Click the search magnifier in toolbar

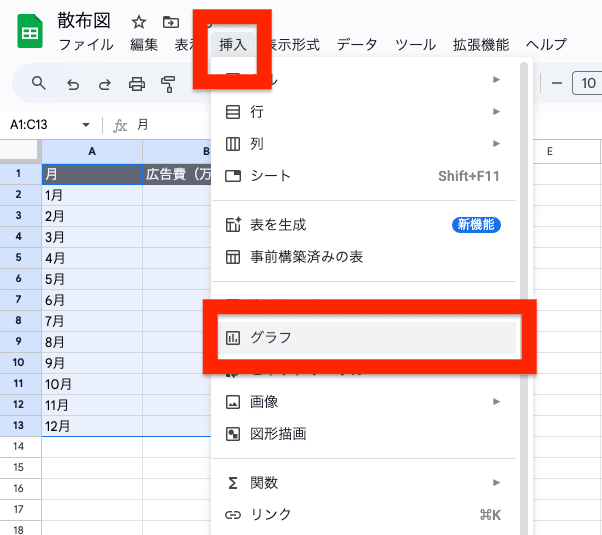pos(39,83)
